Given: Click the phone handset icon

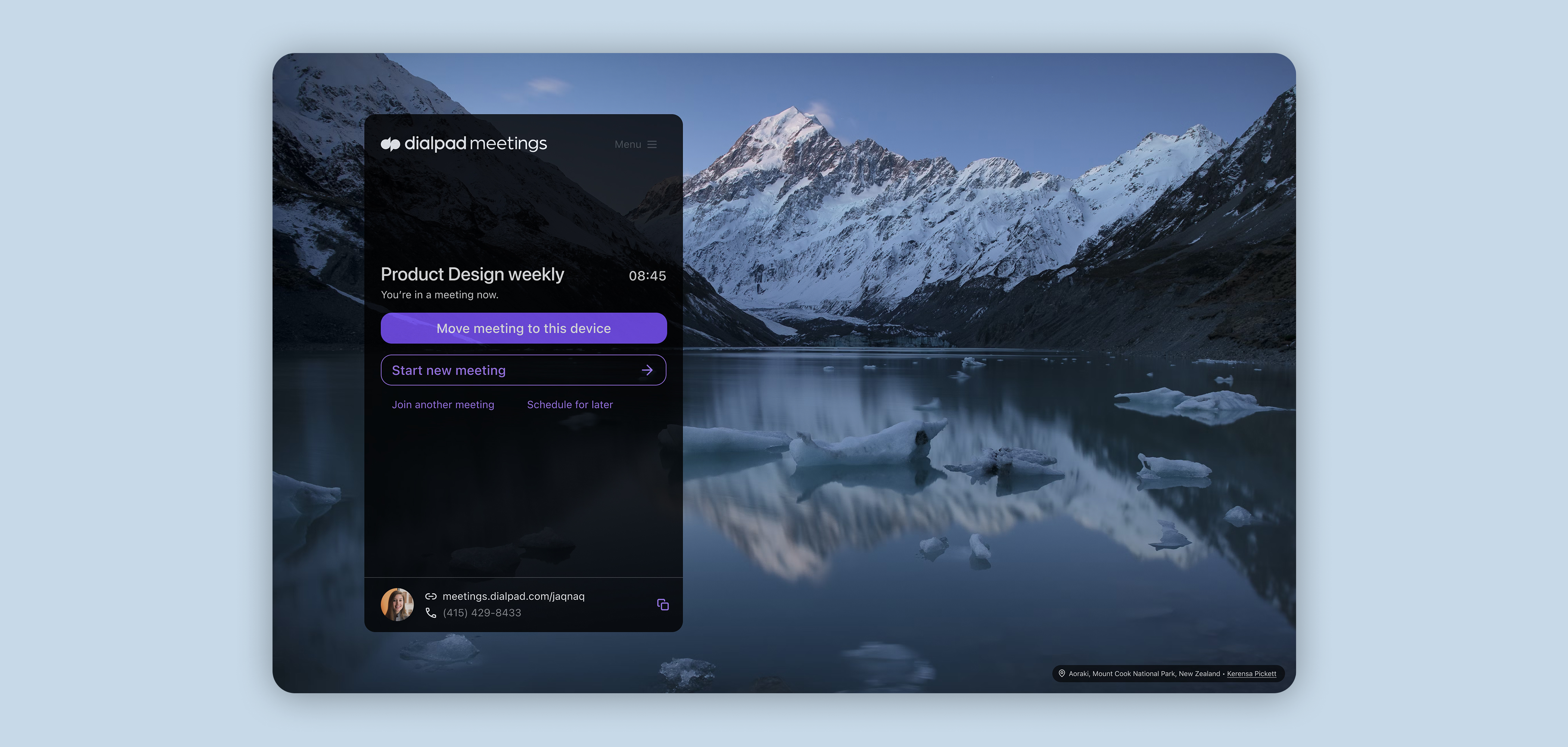Looking at the screenshot, I should 431,613.
